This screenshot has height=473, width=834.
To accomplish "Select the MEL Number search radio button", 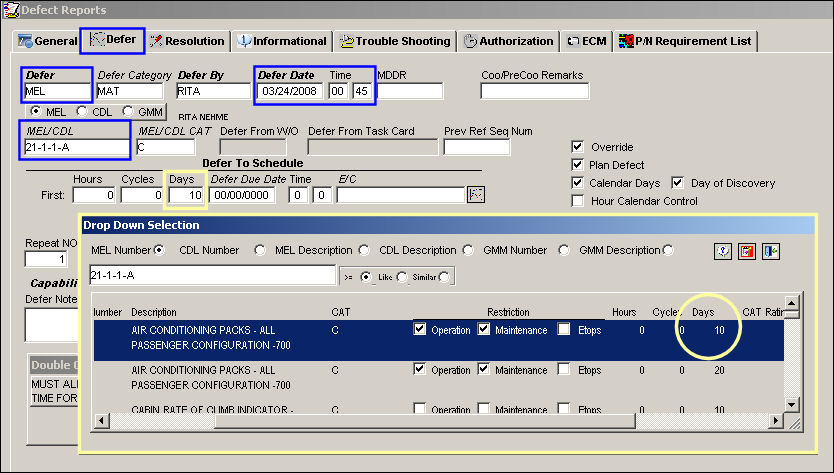I will (159, 250).
